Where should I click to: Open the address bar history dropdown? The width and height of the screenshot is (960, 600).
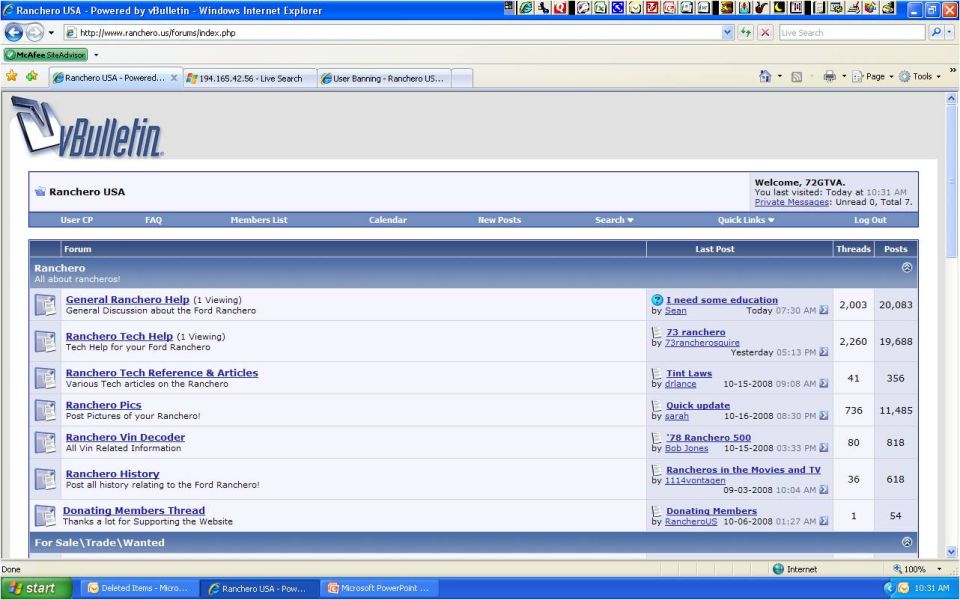pos(727,32)
